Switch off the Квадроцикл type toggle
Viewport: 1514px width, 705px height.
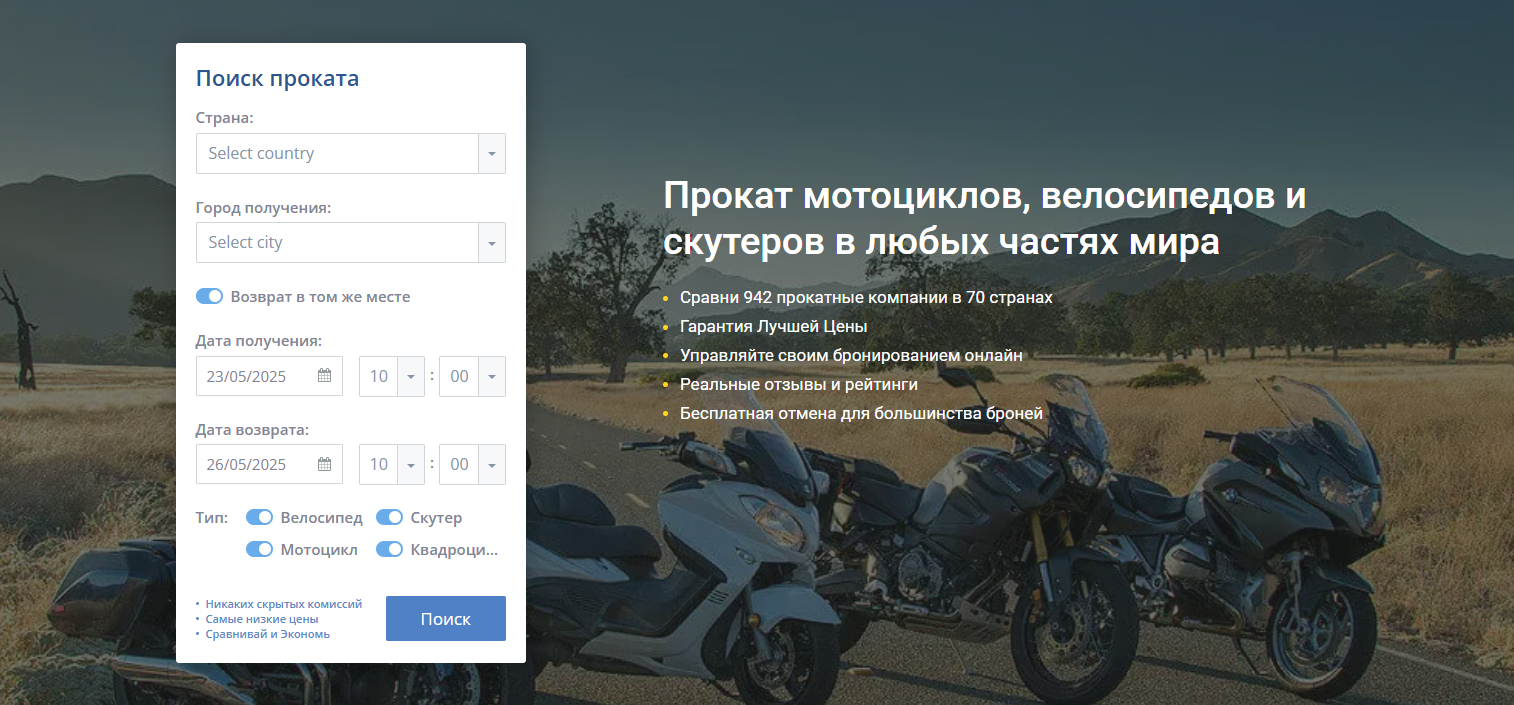pyautogui.click(x=389, y=549)
